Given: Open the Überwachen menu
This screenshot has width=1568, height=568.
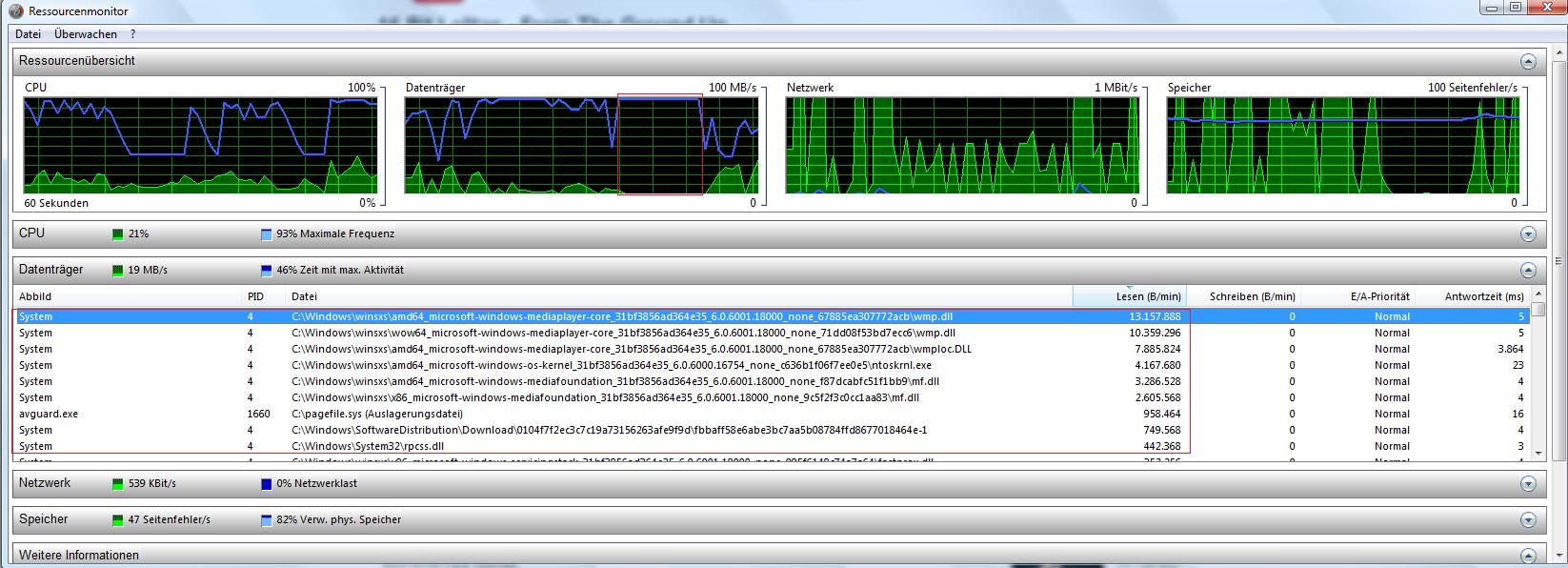Looking at the screenshot, I should click(x=86, y=34).
